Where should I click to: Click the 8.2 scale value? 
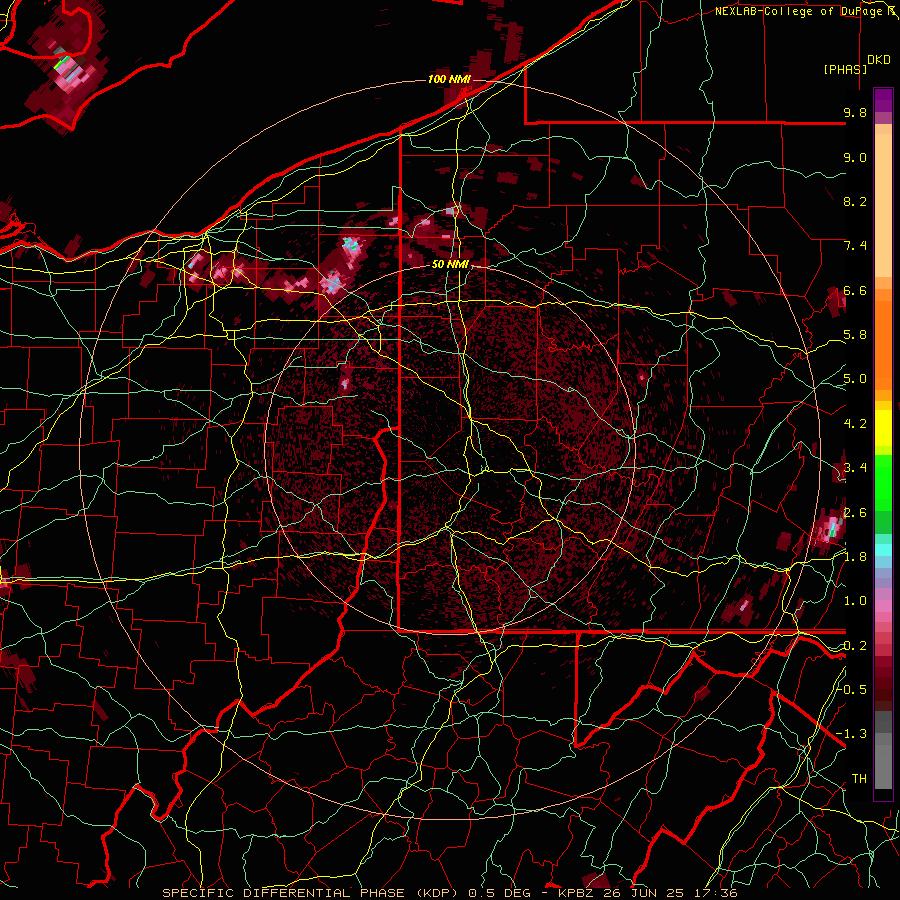pos(855,201)
